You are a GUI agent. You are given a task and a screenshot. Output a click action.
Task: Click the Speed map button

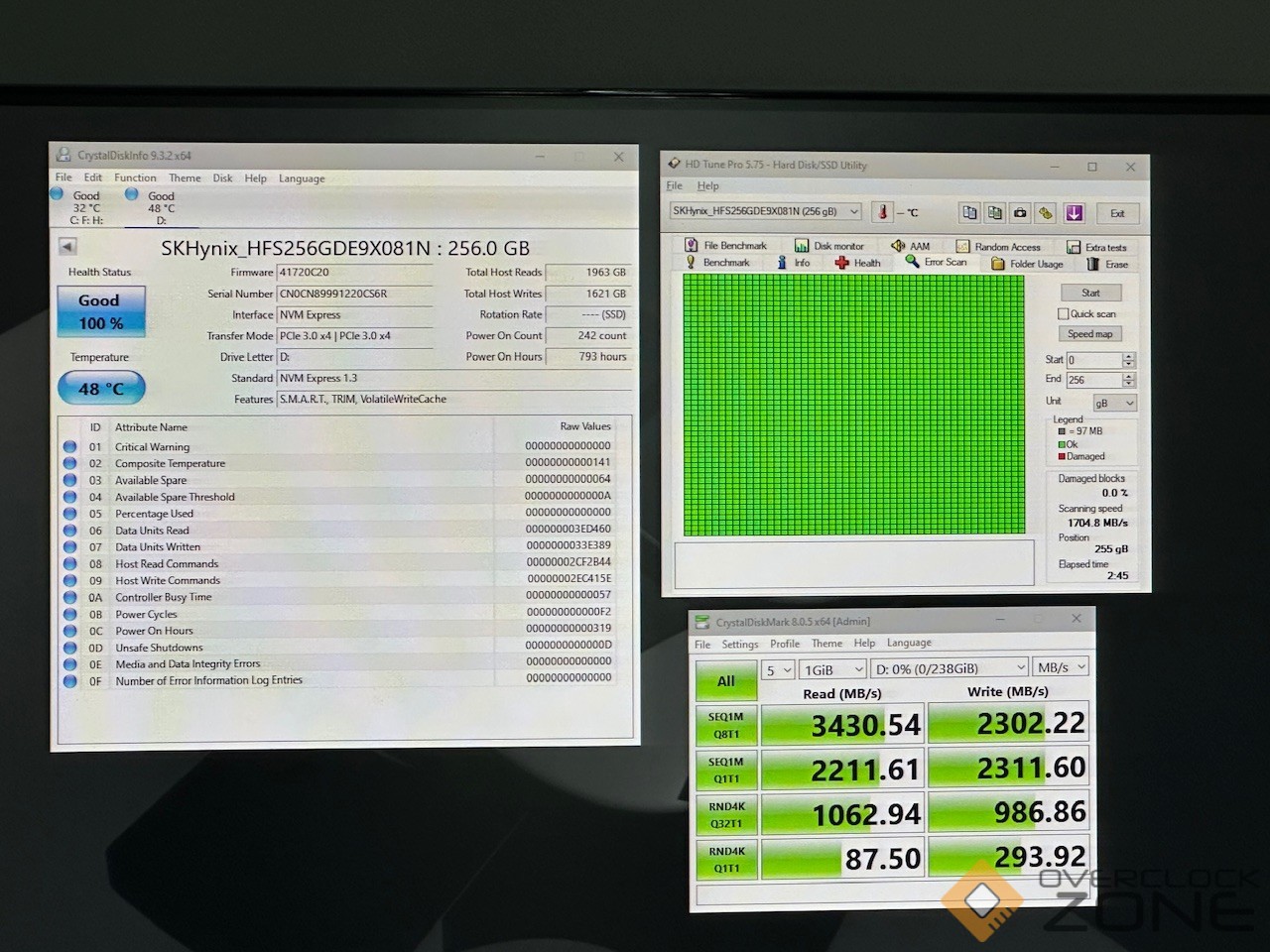pyautogui.click(x=1090, y=334)
